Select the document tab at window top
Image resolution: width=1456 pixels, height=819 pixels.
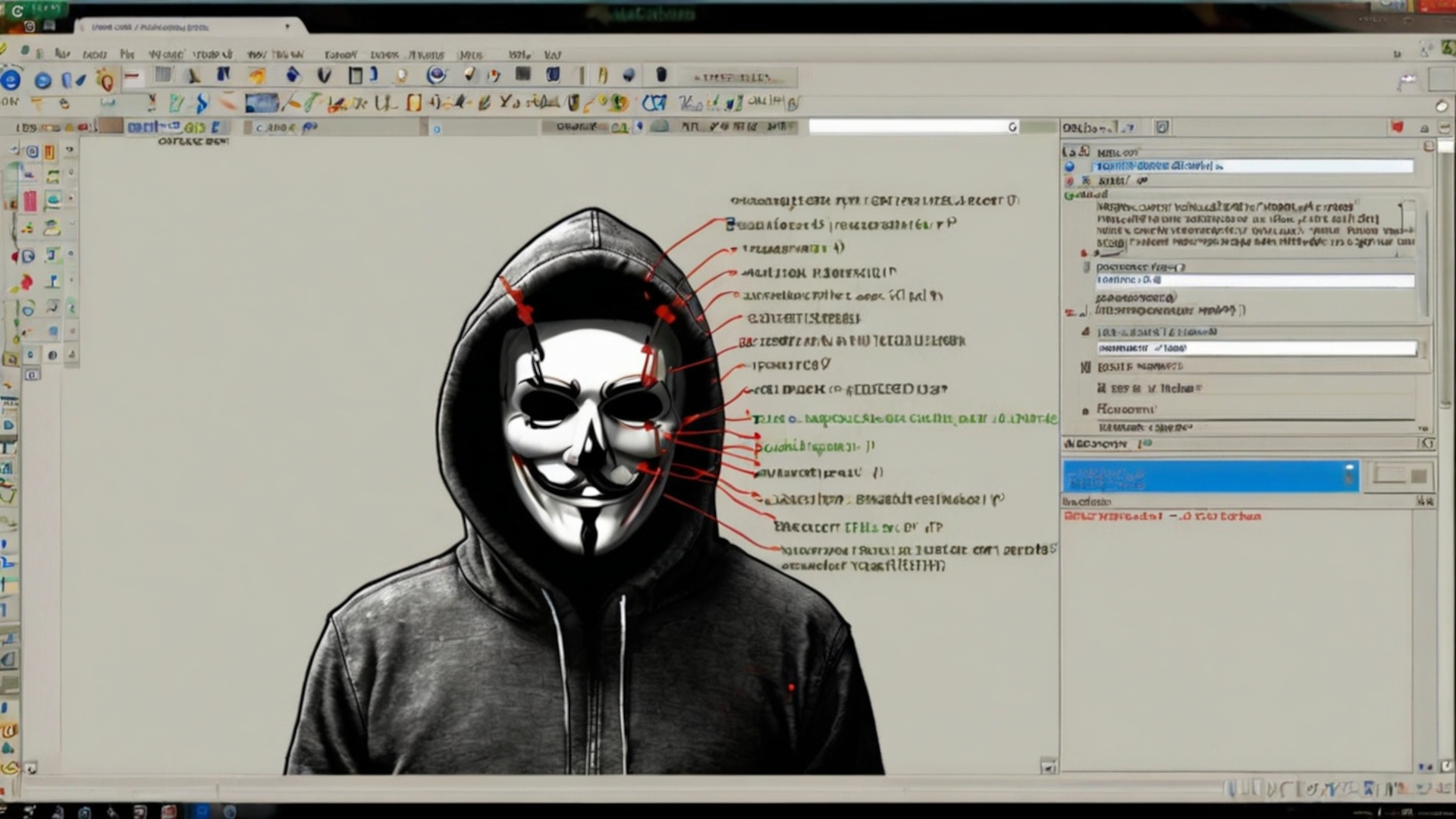[x=190, y=27]
